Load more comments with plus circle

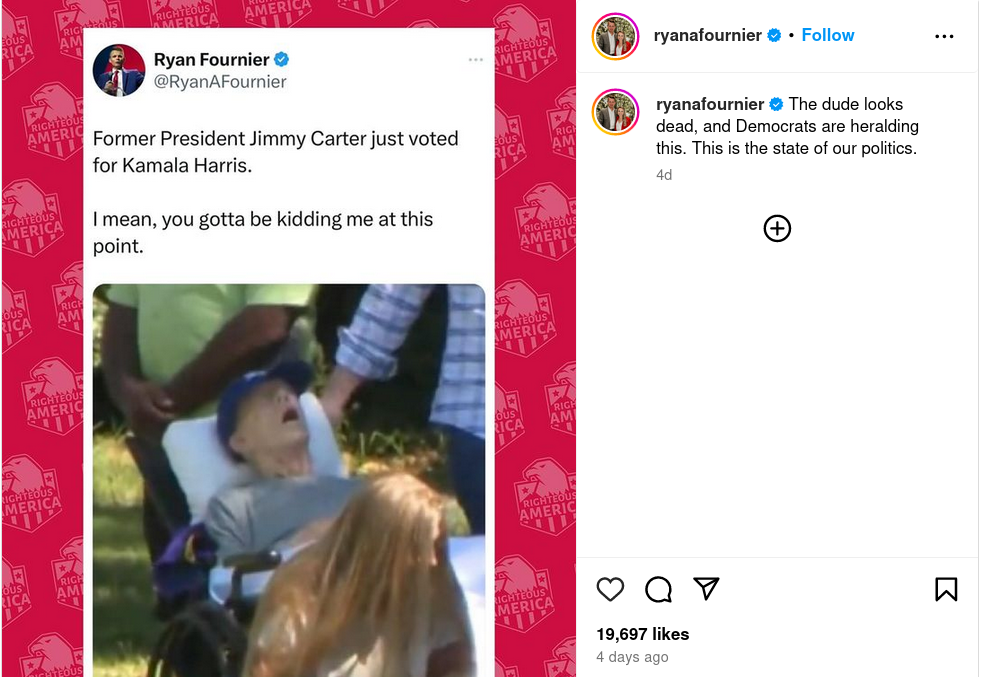point(777,229)
